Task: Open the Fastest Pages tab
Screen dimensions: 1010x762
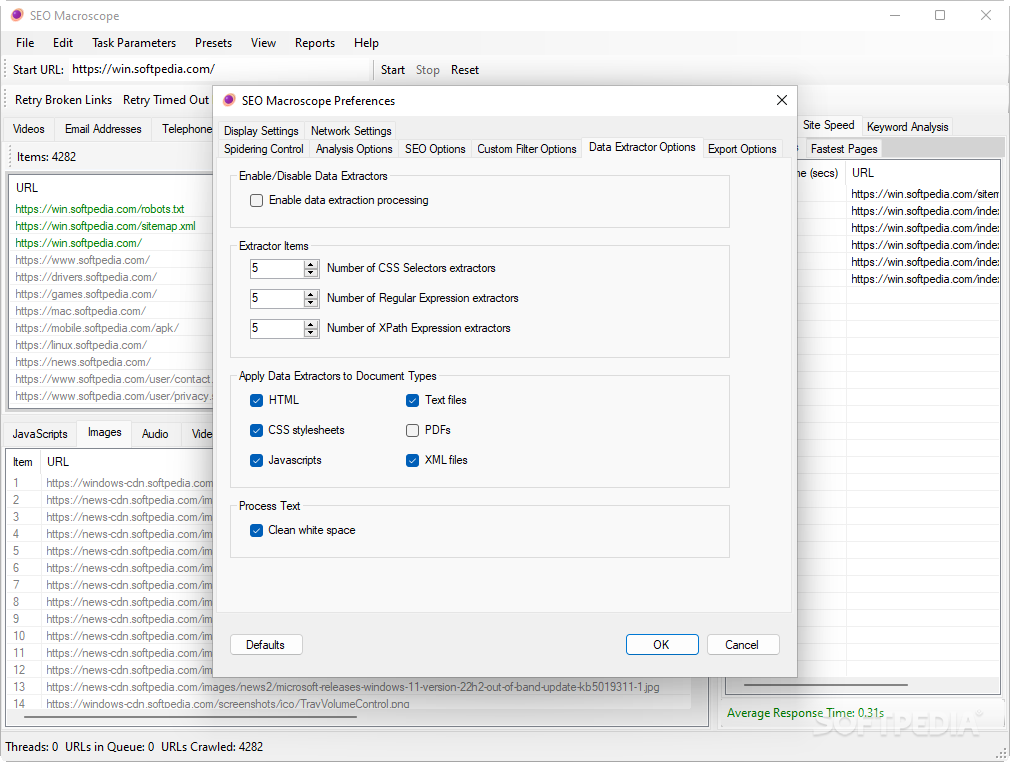Action: pos(844,149)
